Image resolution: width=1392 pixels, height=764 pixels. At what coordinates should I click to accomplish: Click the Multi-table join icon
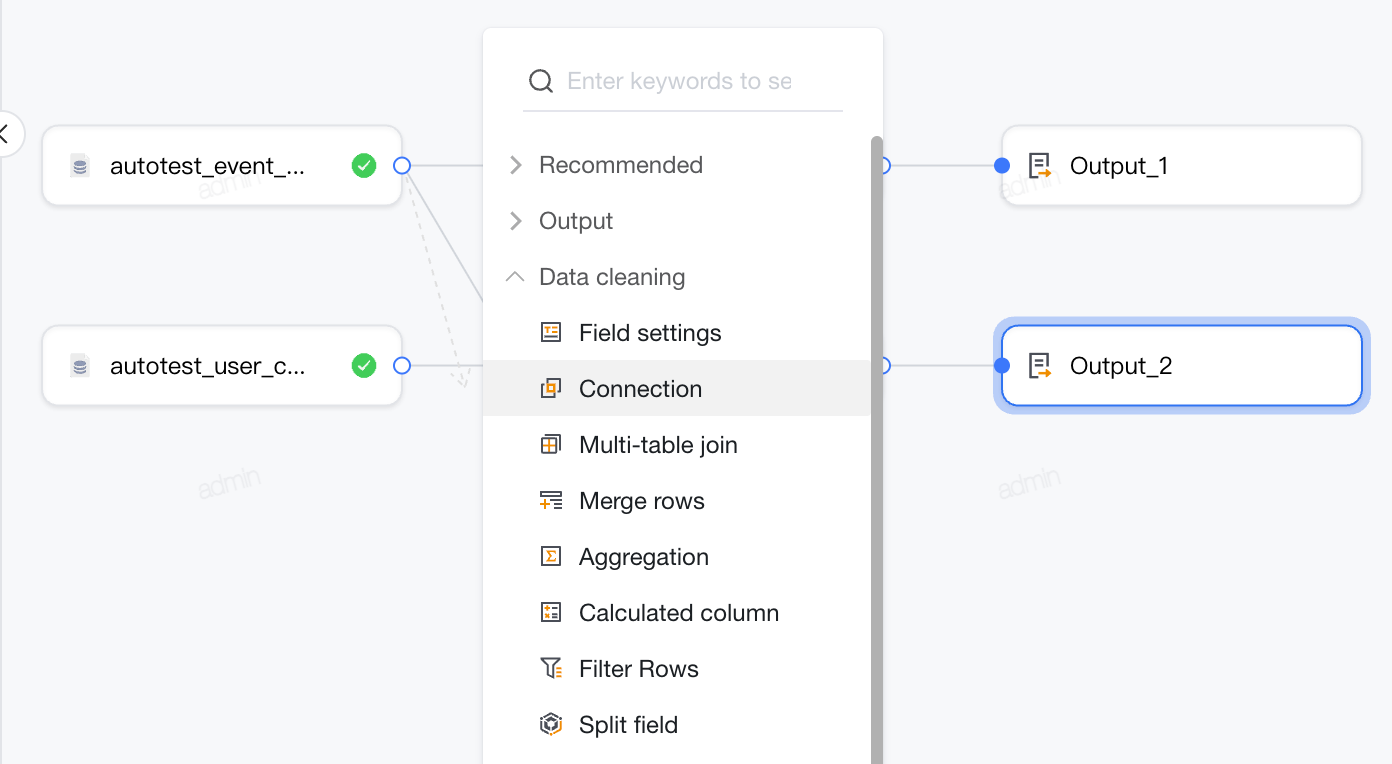coord(551,445)
